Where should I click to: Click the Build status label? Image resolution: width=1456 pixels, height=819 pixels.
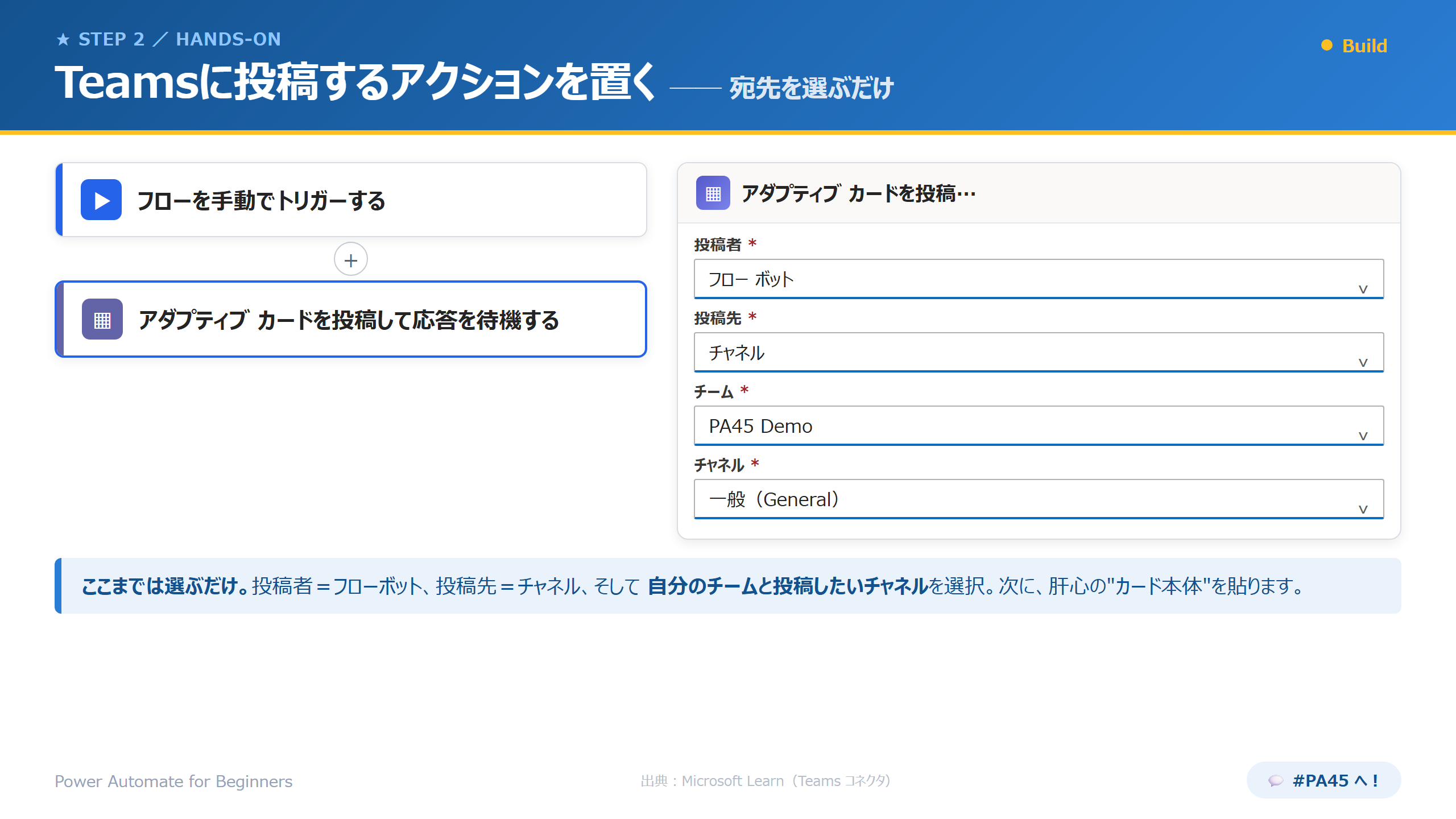coord(1364,45)
